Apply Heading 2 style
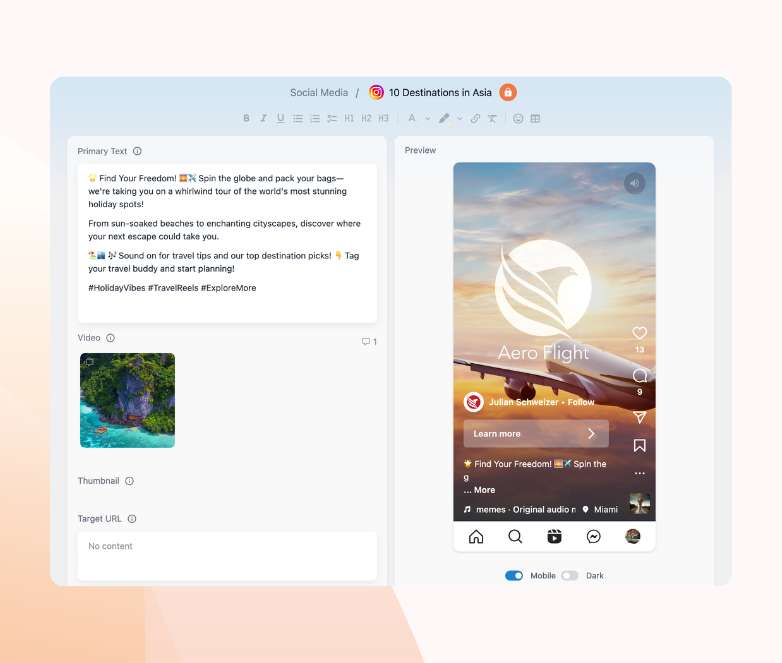This screenshot has width=782, height=663. point(367,118)
